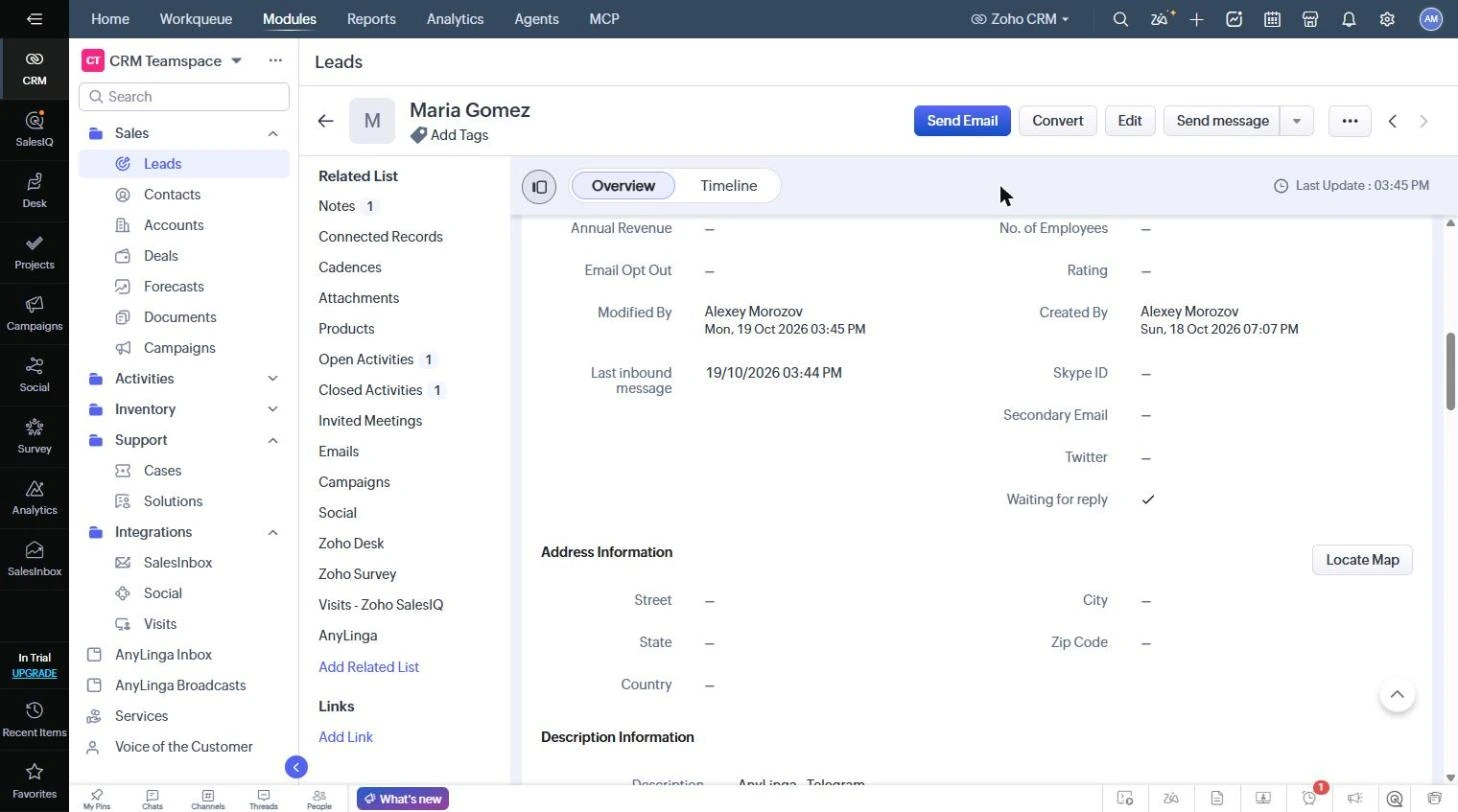Open SalesIQ in left app rail
The height and width of the screenshot is (812, 1458).
[34, 129]
